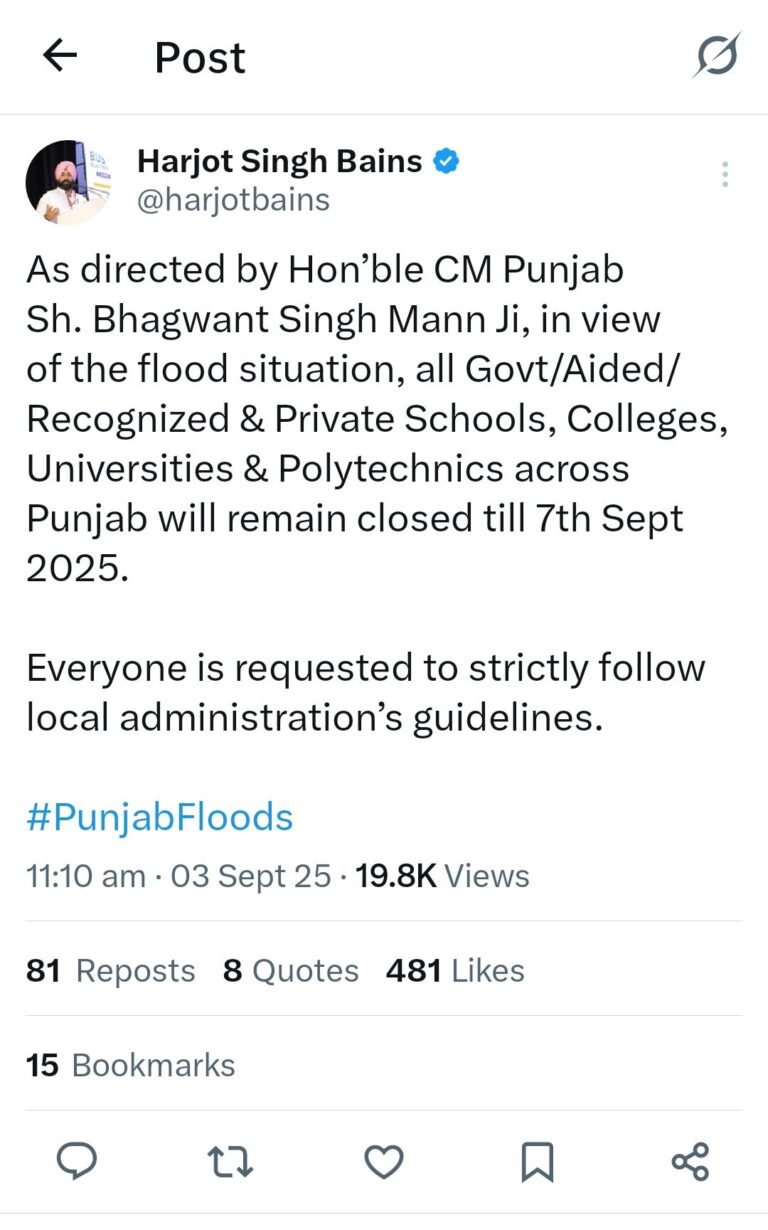The width and height of the screenshot is (768, 1230).
Task: Tap the back arrow
Action: point(61,57)
